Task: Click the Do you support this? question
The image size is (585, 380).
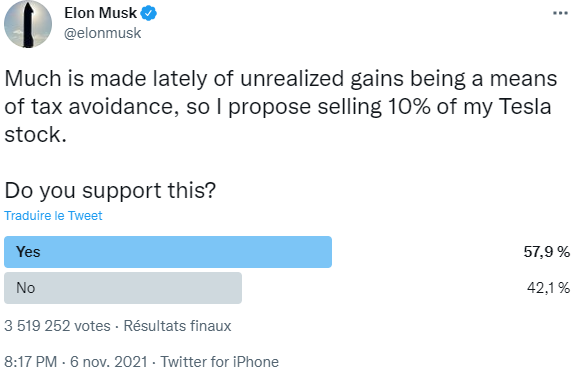Action: coord(110,191)
